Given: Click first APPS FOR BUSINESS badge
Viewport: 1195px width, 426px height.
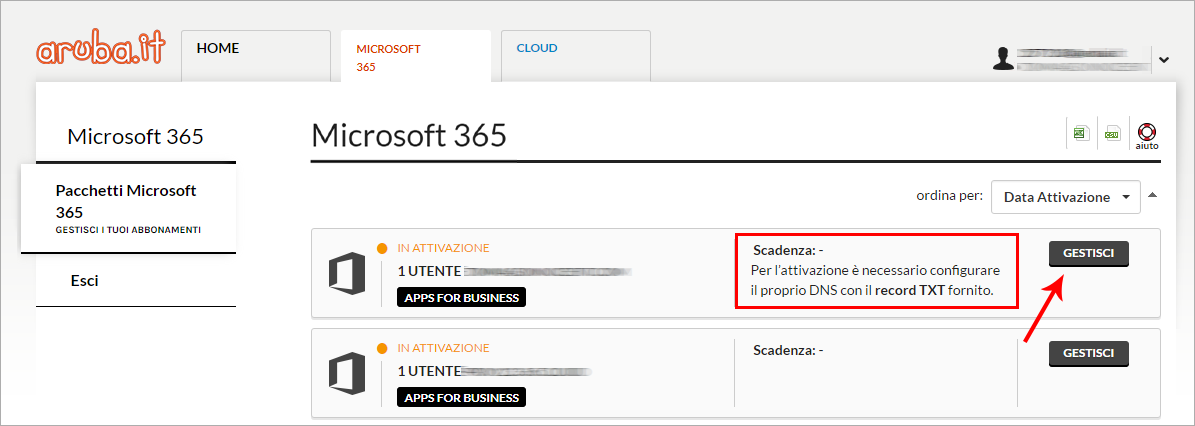Looking at the screenshot, I should pos(461,297).
